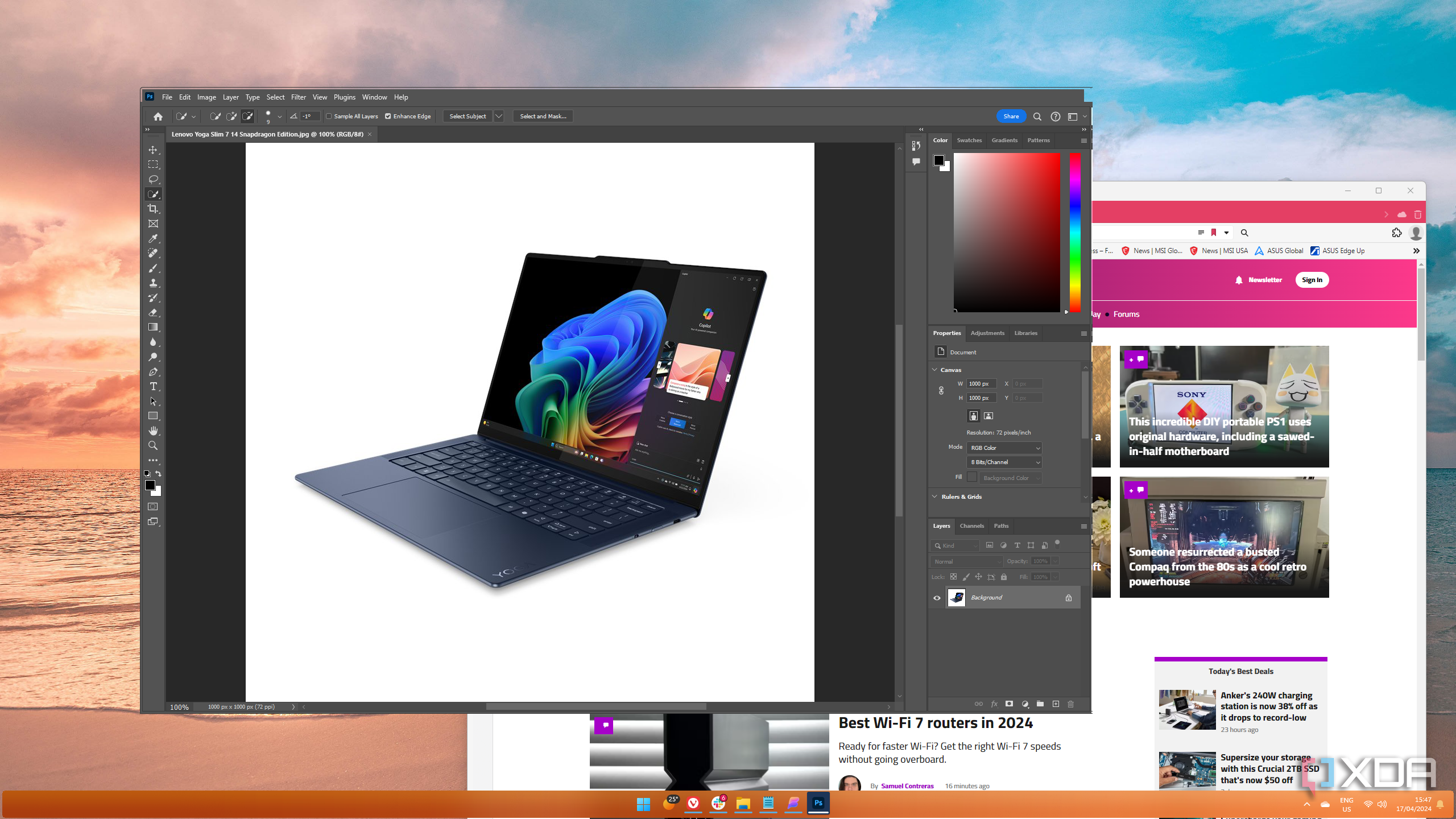
Task: Select the Gradient tool
Action: [x=153, y=327]
